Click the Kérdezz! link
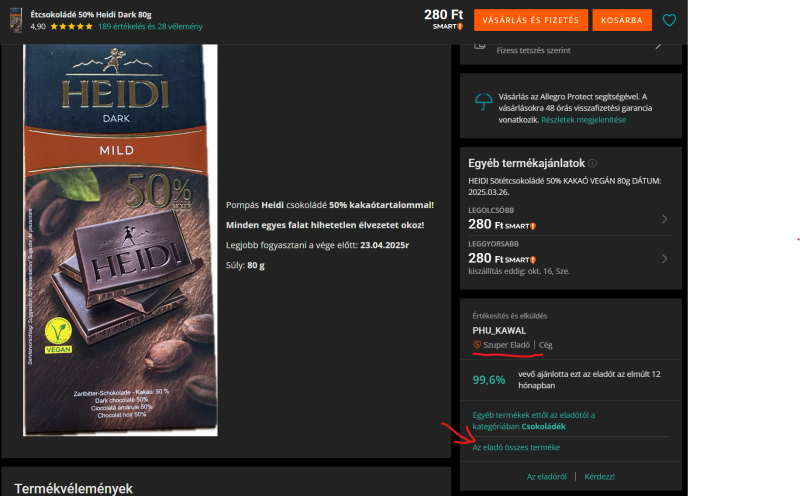This screenshot has width=800, height=496. [x=599, y=477]
